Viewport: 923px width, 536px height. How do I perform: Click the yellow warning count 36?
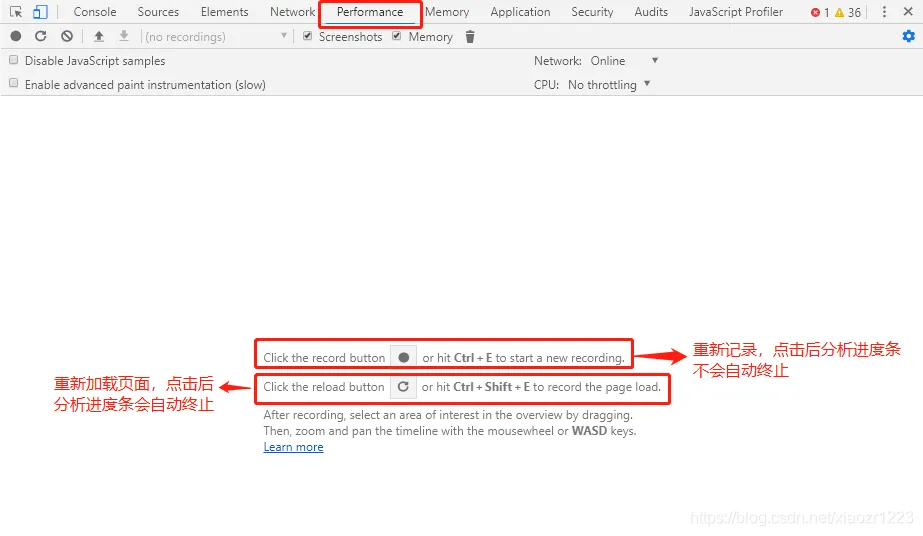tap(848, 12)
